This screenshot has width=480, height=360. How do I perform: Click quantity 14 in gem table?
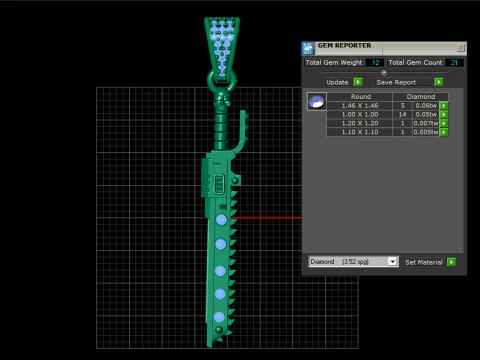(402, 114)
